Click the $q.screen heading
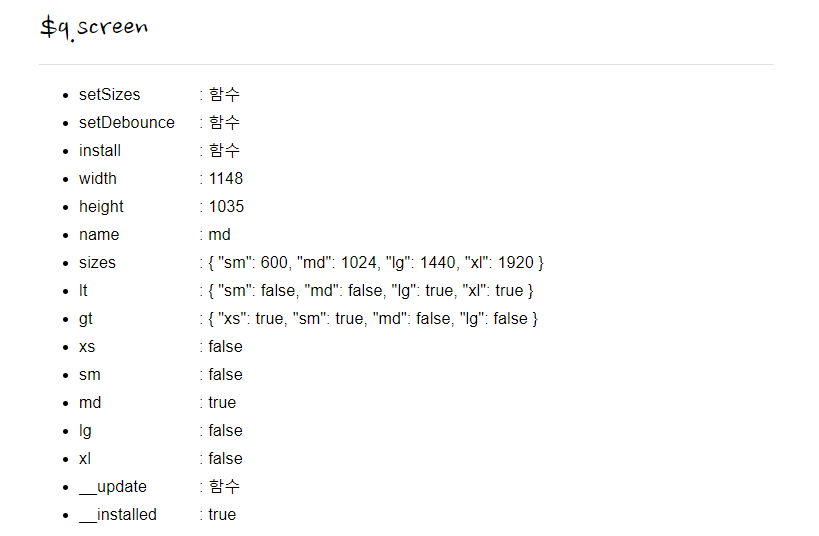The width and height of the screenshot is (819, 536). [95, 28]
